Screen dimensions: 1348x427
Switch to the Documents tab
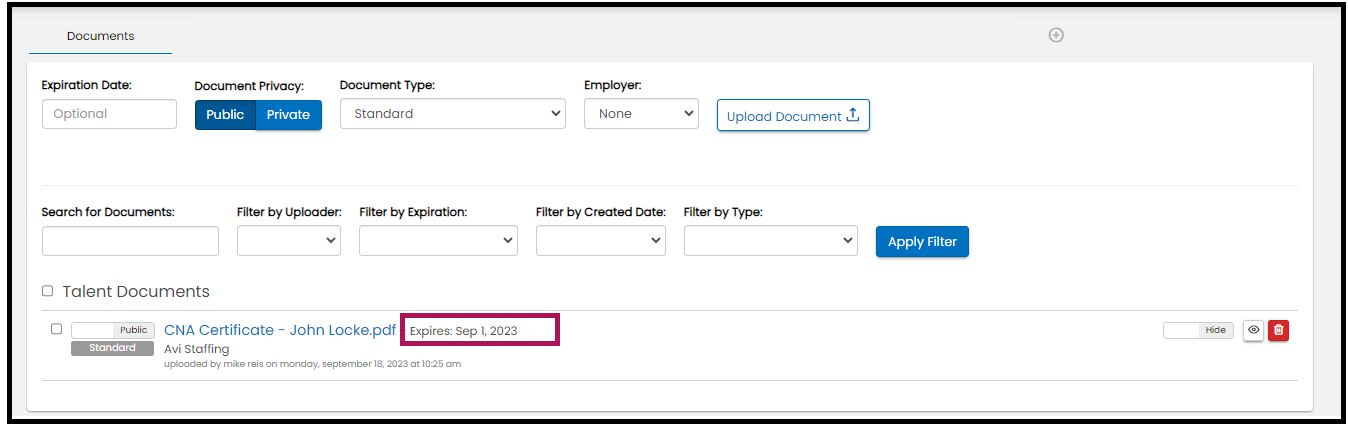pos(100,36)
